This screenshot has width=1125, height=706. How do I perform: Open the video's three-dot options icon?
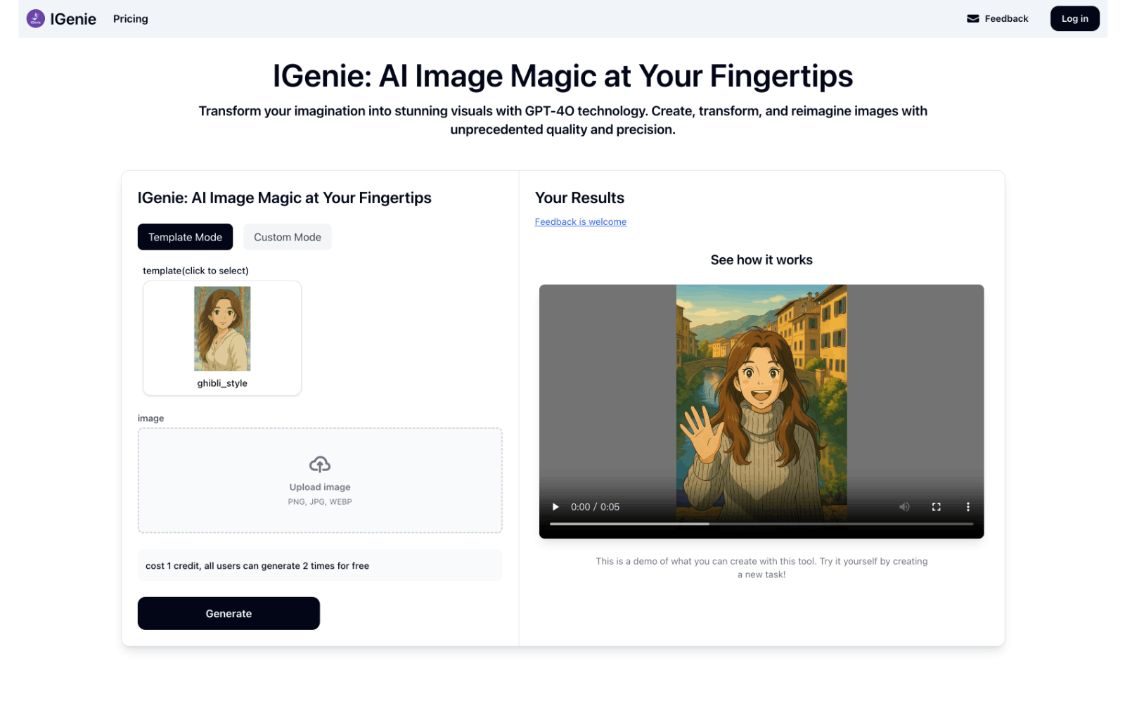coord(967,507)
